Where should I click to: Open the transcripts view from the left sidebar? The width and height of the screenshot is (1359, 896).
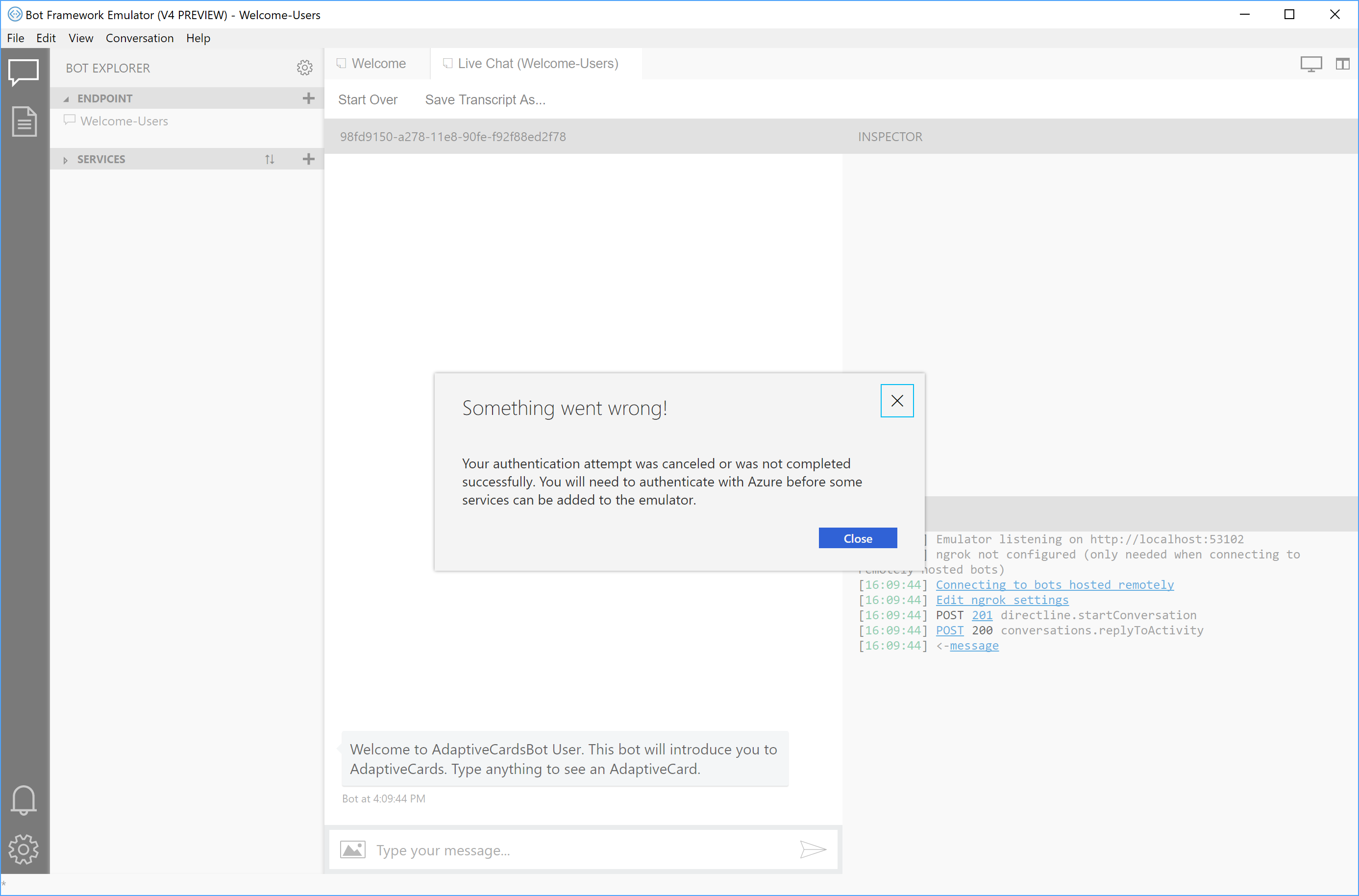tap(24, 121)
